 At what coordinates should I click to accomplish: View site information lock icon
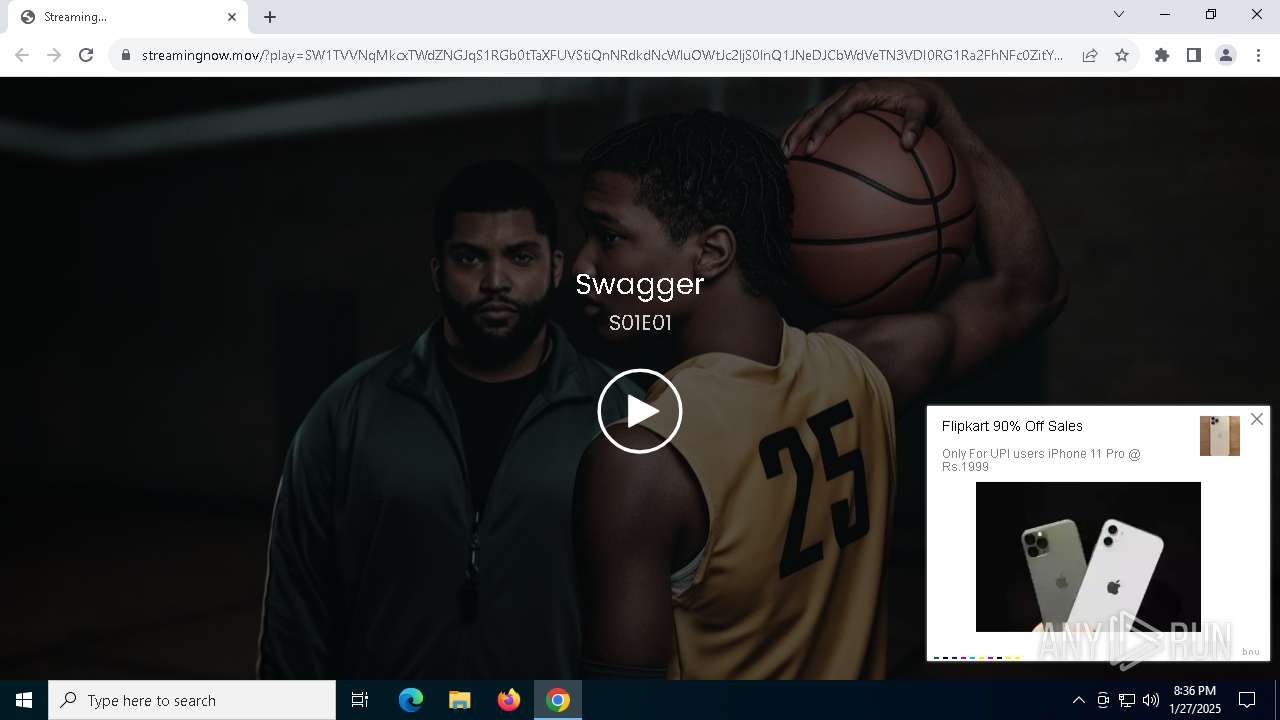126,55
